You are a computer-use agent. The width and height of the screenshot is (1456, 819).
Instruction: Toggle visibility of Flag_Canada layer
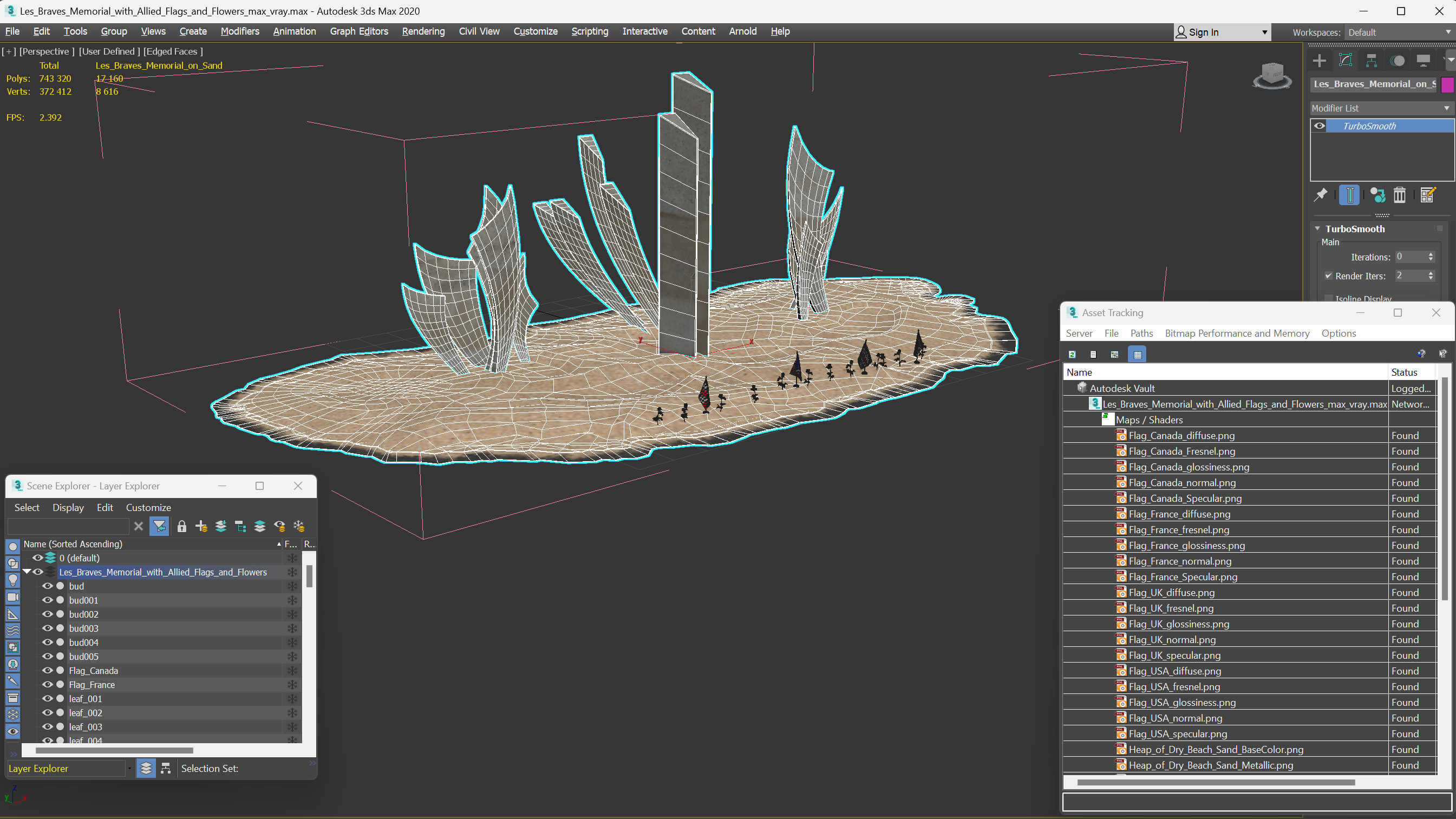click(46, 670)
